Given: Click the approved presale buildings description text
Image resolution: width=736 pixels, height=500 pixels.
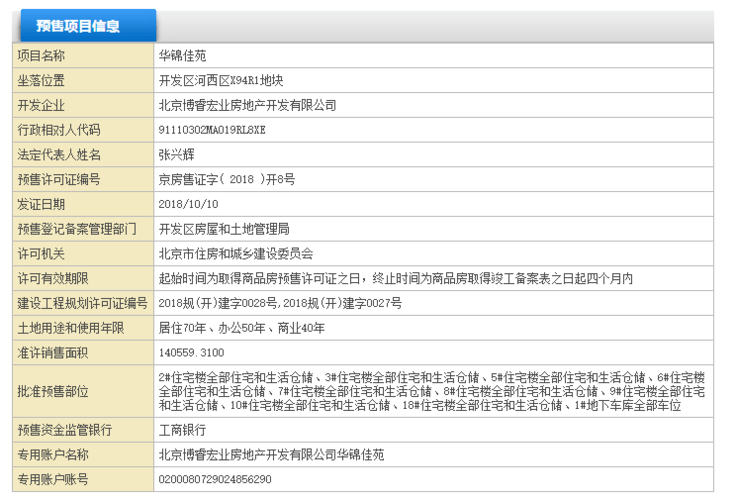Looking at the screenshot, I should 432,391.
